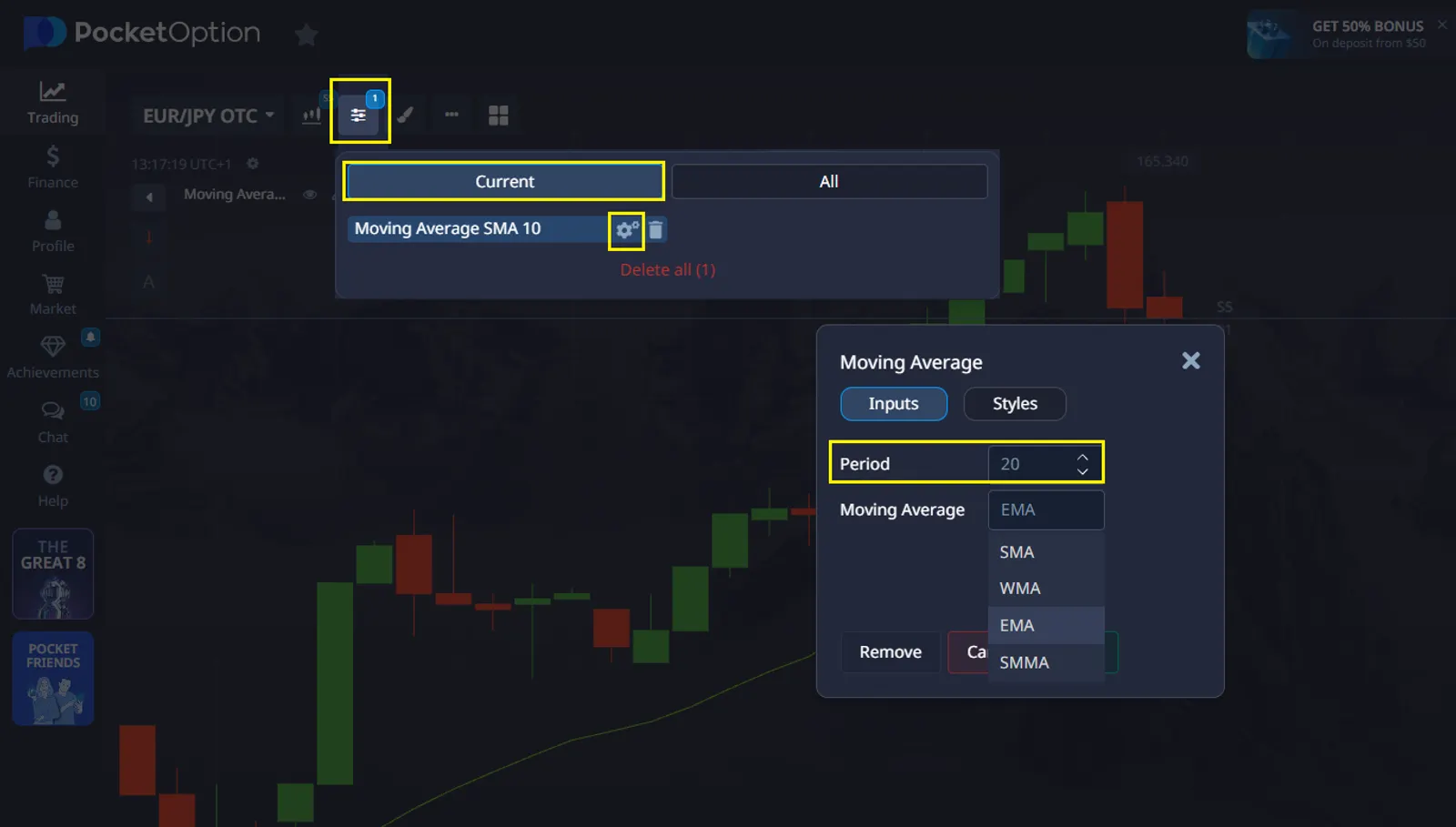Toggle Moving Average visibility eye icon

pyautogui.click(x=310, y=195)
